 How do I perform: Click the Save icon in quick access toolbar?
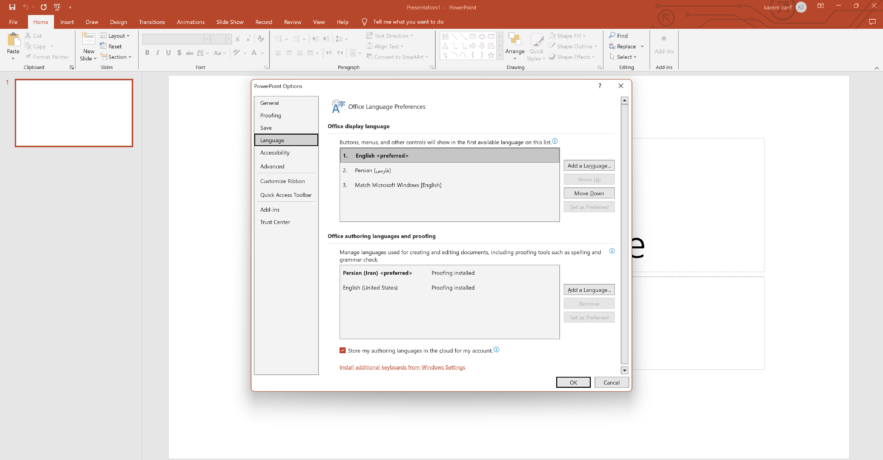12,7
